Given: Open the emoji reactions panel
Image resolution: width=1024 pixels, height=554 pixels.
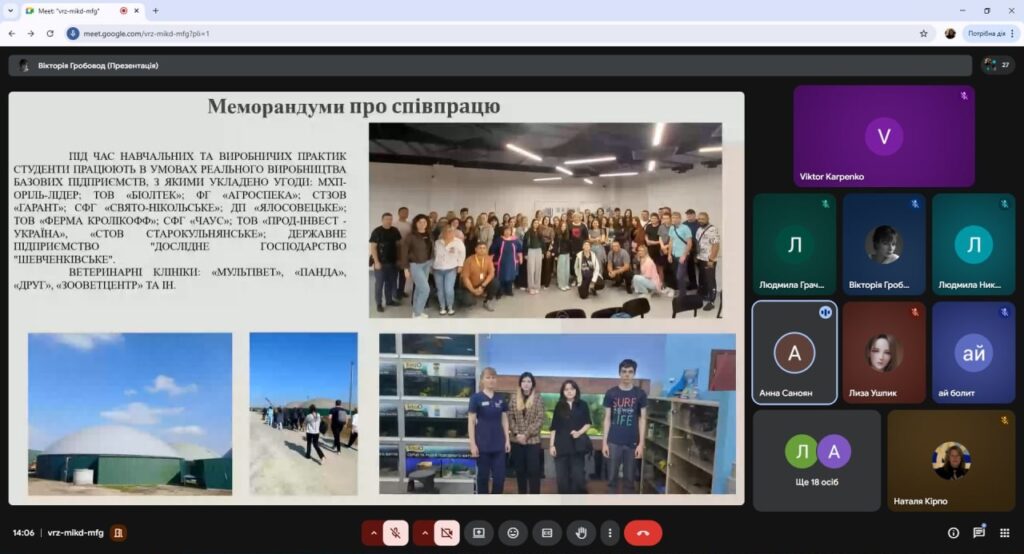Looking at the screenshot, I should tap(513, 533).
